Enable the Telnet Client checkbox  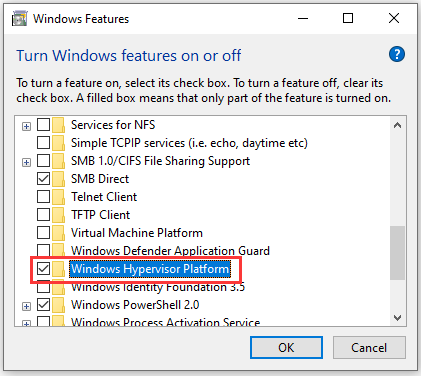point(43,197)
